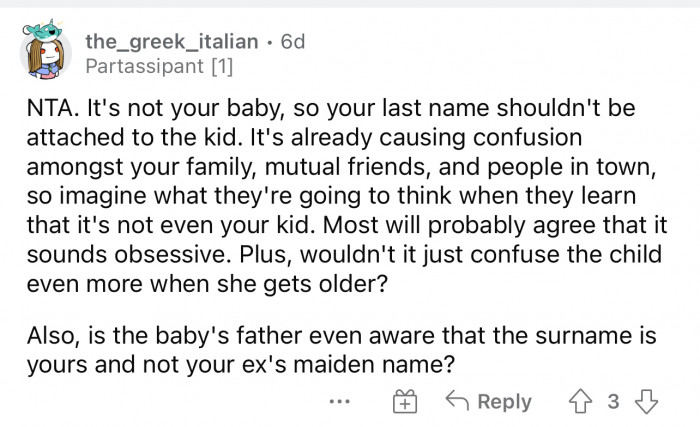Click the 6d comment timestamp
700x427 pixels.
click(x=291, y=42)
